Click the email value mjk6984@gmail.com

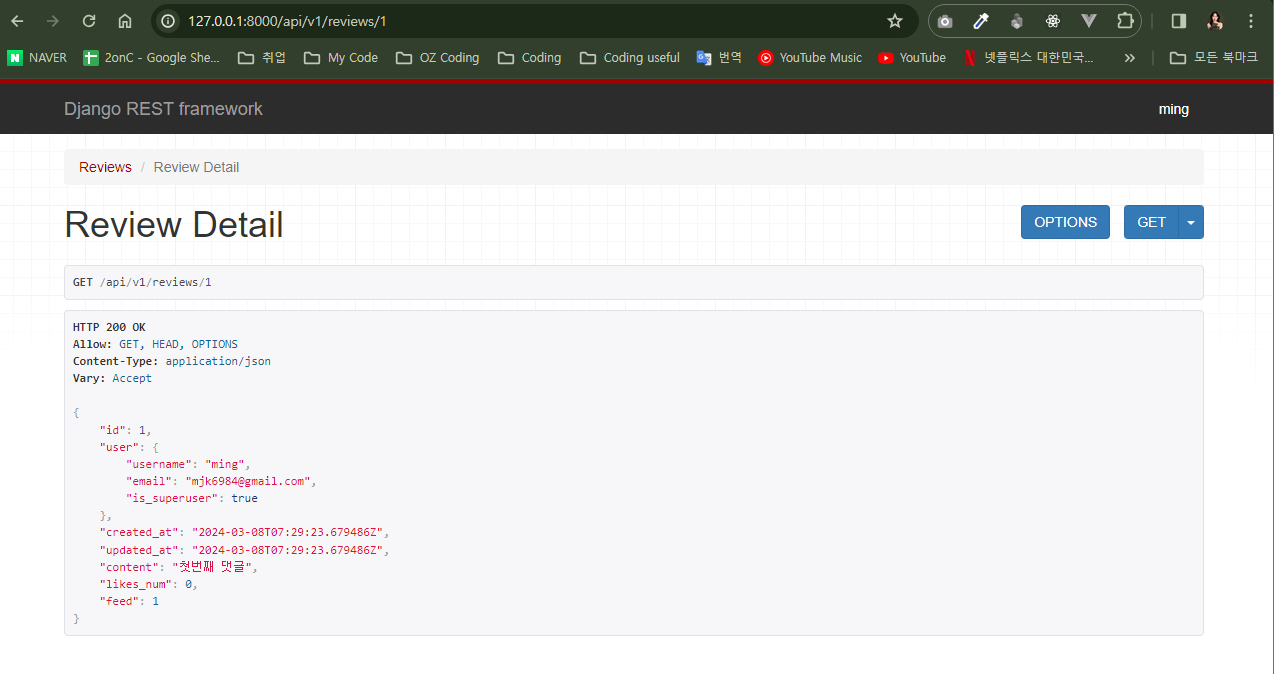(247, 481)
